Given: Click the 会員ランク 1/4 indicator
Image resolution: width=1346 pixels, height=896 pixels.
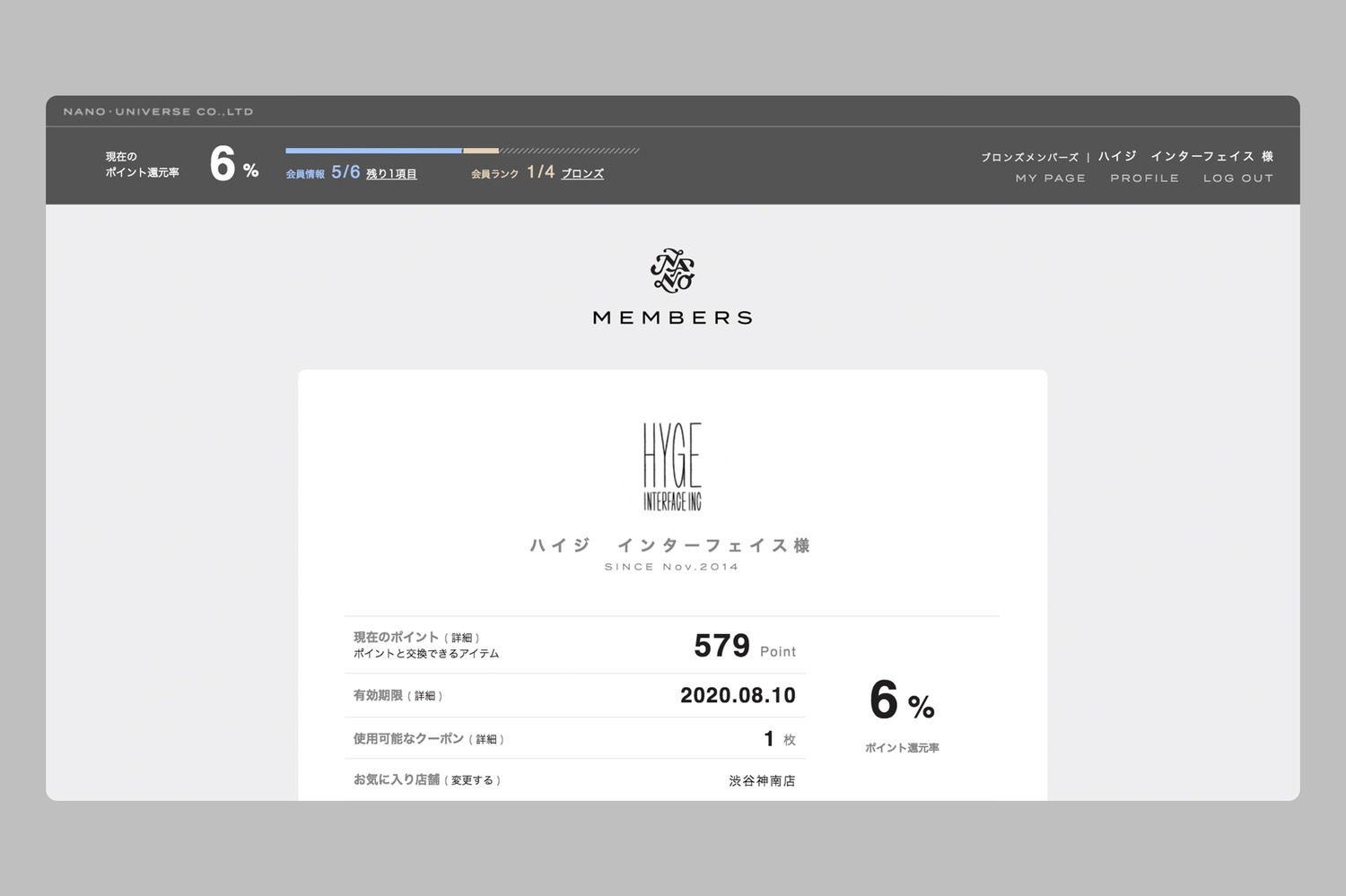Looking at the screenshot, I should (x=513, y=172).
